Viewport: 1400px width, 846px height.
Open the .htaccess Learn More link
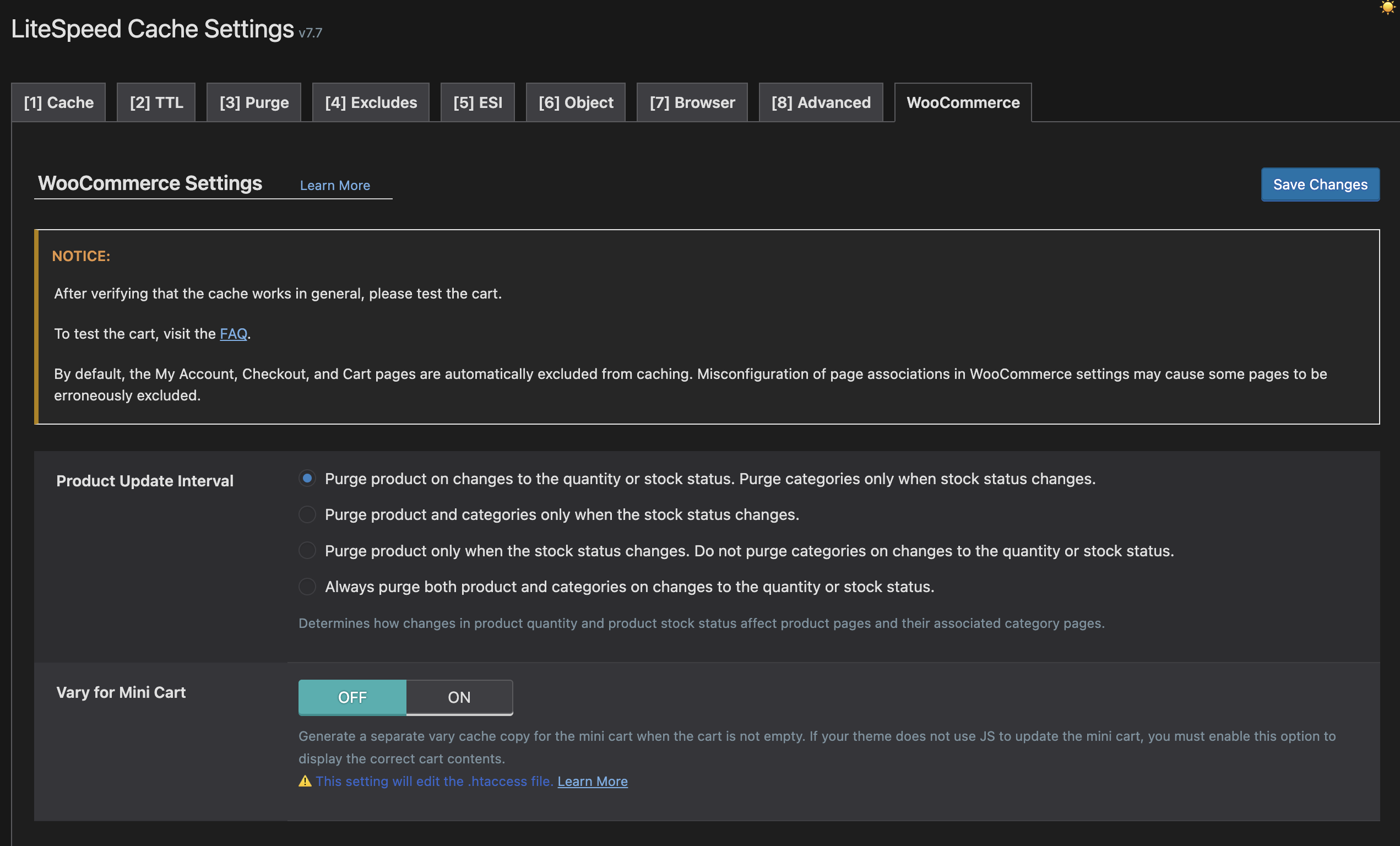pyautogui.click(x=592, y=781)
